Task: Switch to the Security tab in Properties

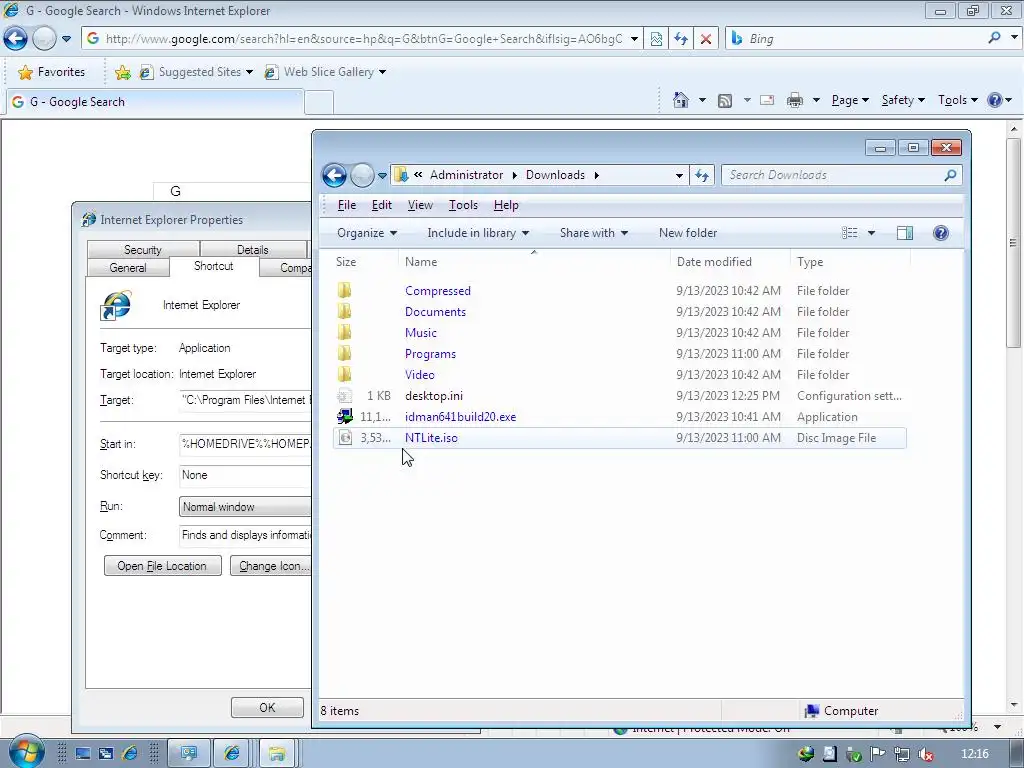Action: 142,249
